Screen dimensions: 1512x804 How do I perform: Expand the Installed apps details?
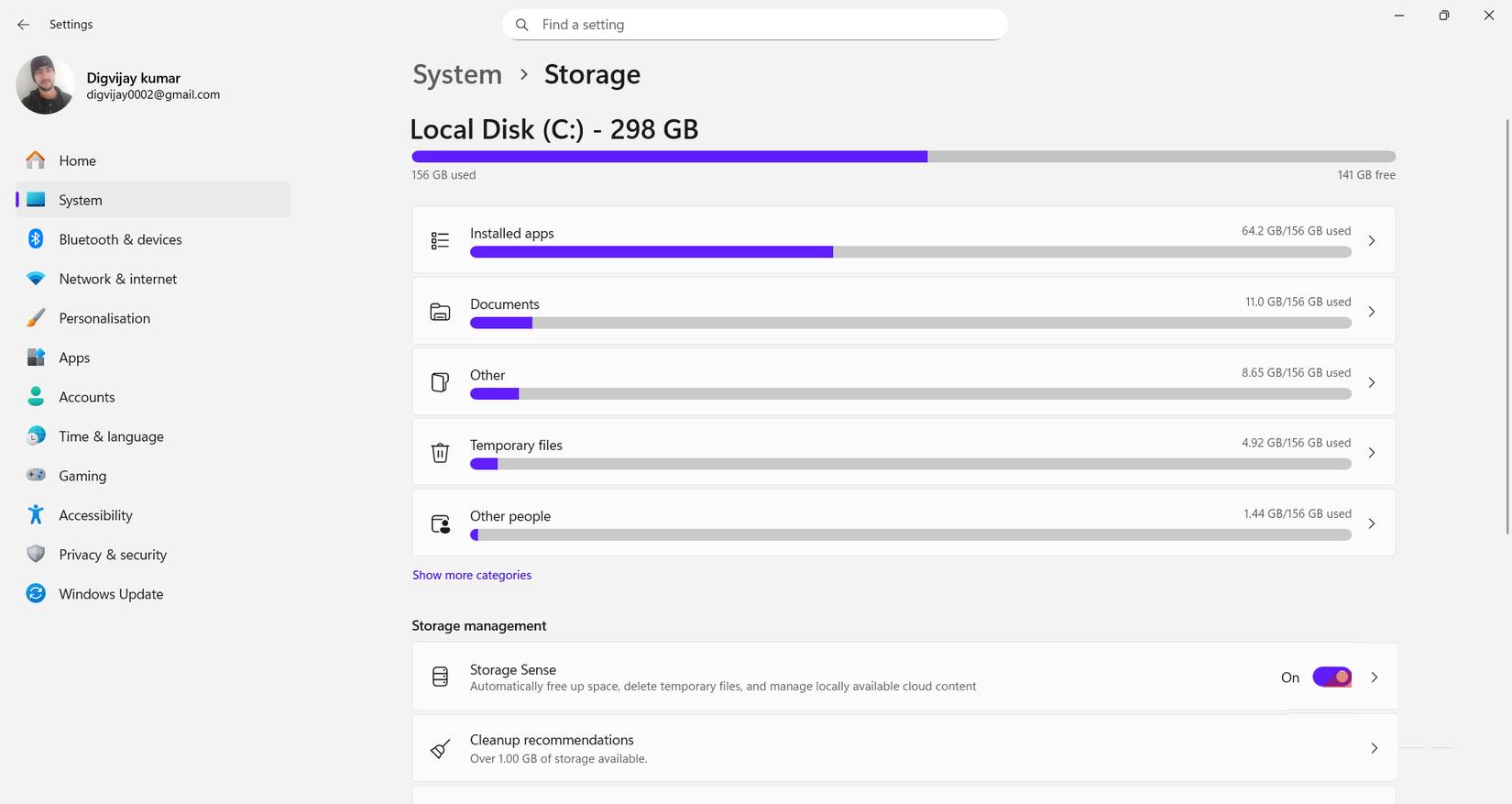coord(1372,240)
